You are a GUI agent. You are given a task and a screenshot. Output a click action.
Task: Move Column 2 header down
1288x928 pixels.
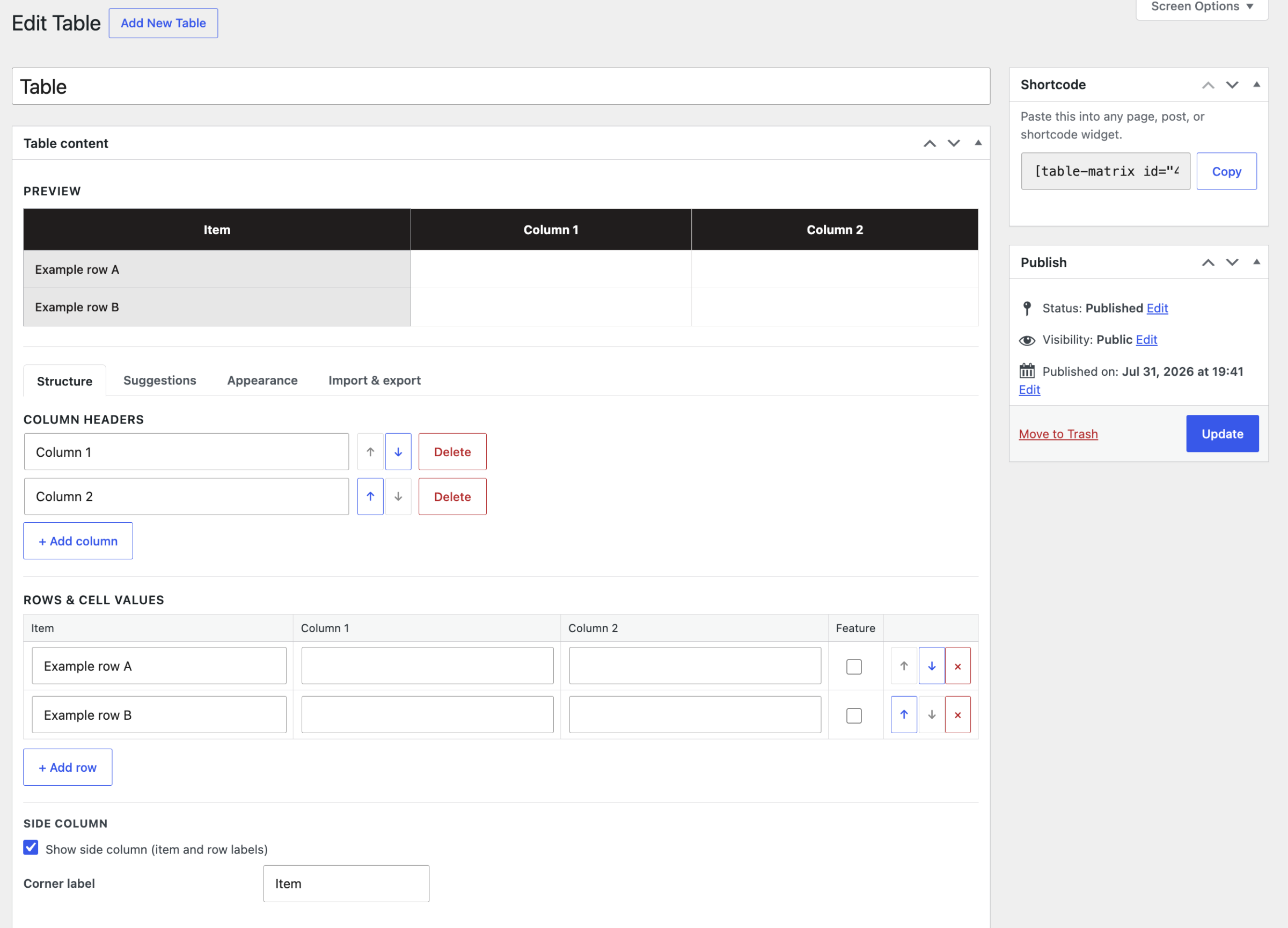pyautogui.click(x=398, y=496)
